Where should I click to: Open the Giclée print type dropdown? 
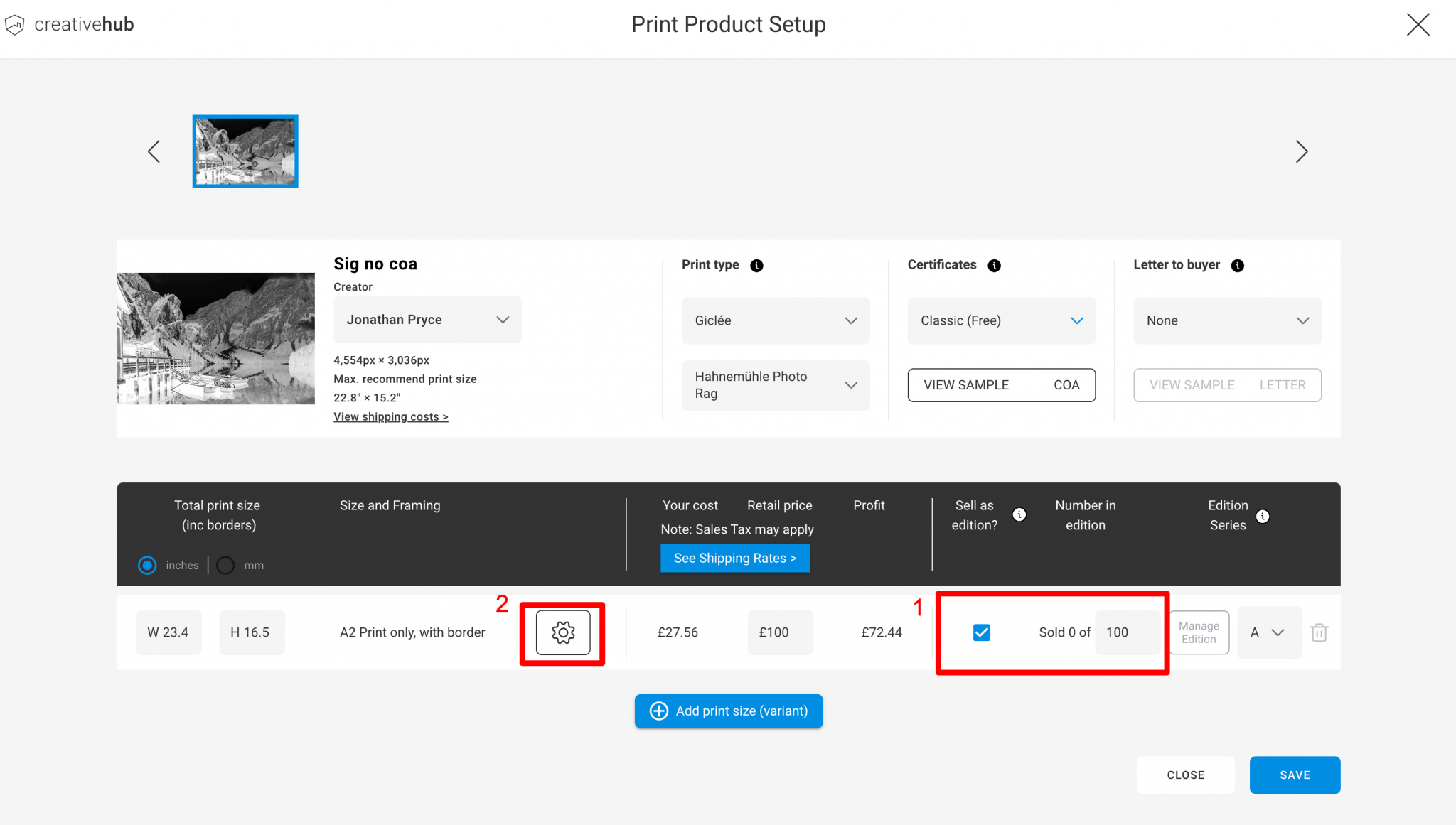click(x=775, y=320)
